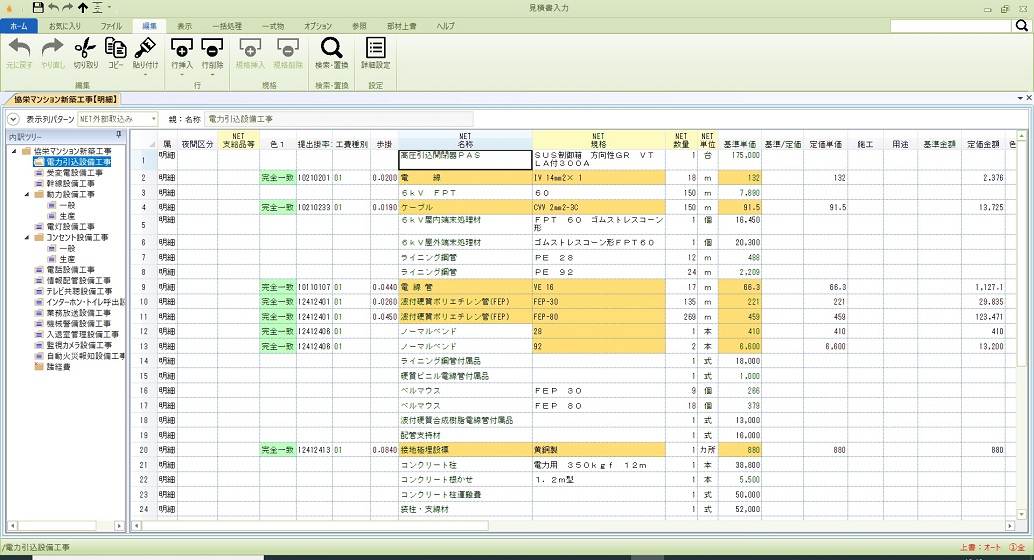This screenshot has height=560, width=1034.
Task: Select 諸経費 folder in the tree
Action: 58,367
